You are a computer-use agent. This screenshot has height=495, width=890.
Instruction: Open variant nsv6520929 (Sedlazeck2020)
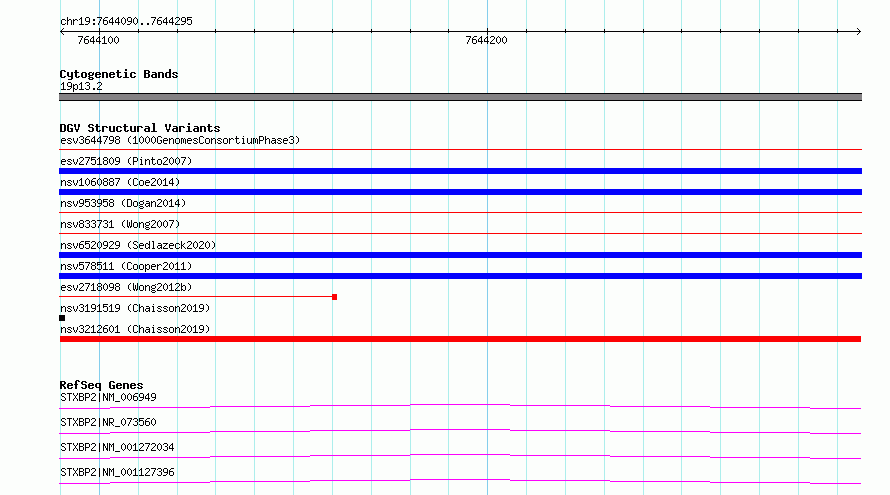pos(138,245)
